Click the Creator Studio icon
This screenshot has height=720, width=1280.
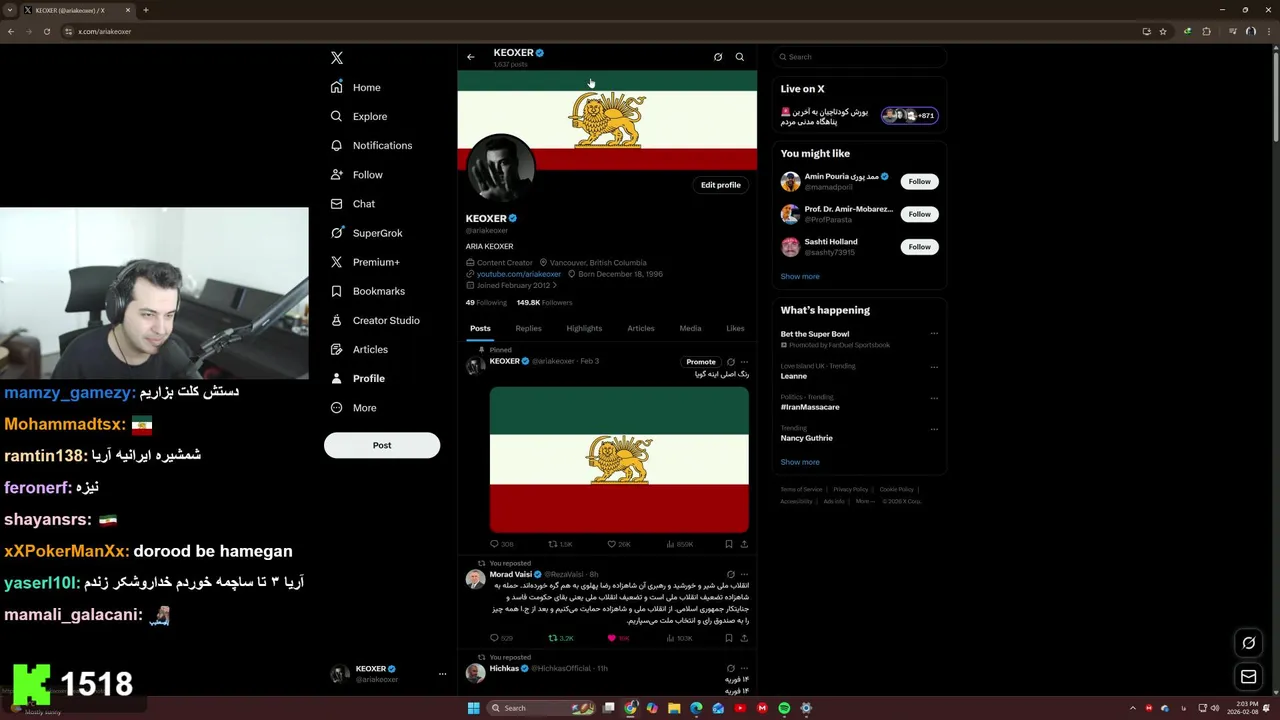[337, 320]
